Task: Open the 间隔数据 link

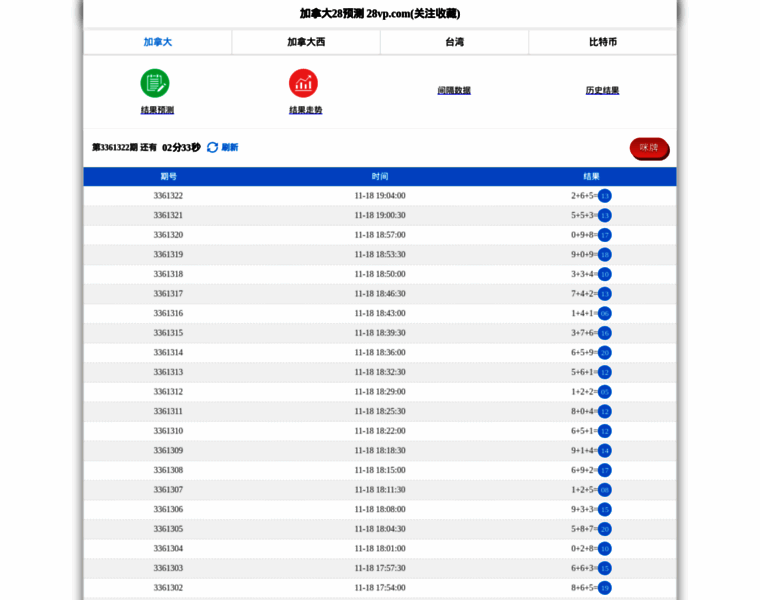Action: pos(454,90)
